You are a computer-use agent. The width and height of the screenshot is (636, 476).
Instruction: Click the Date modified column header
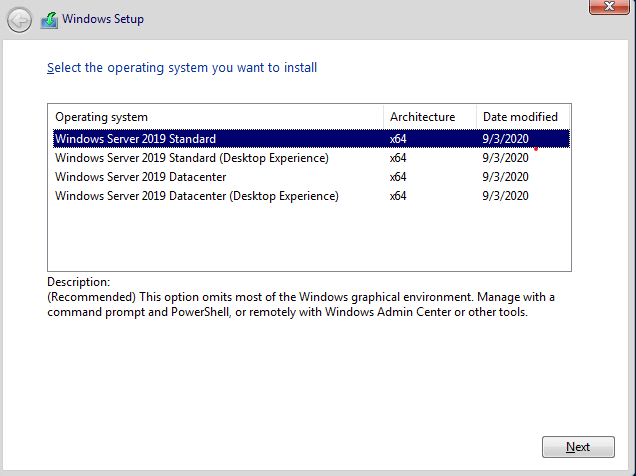(x=520, y=117)
